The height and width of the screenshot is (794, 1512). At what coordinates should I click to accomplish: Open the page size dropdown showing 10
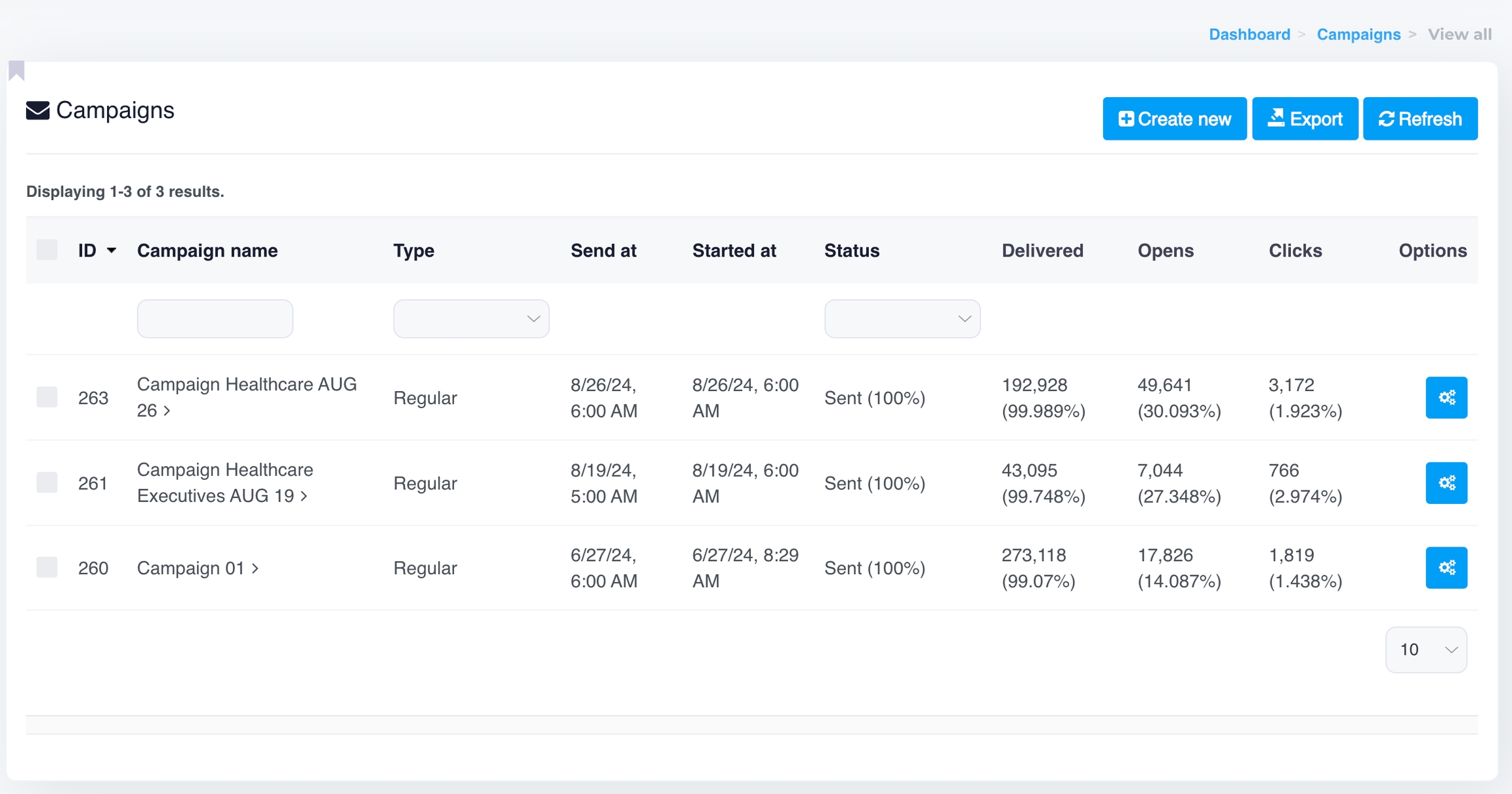click(x=1425, y=650)
